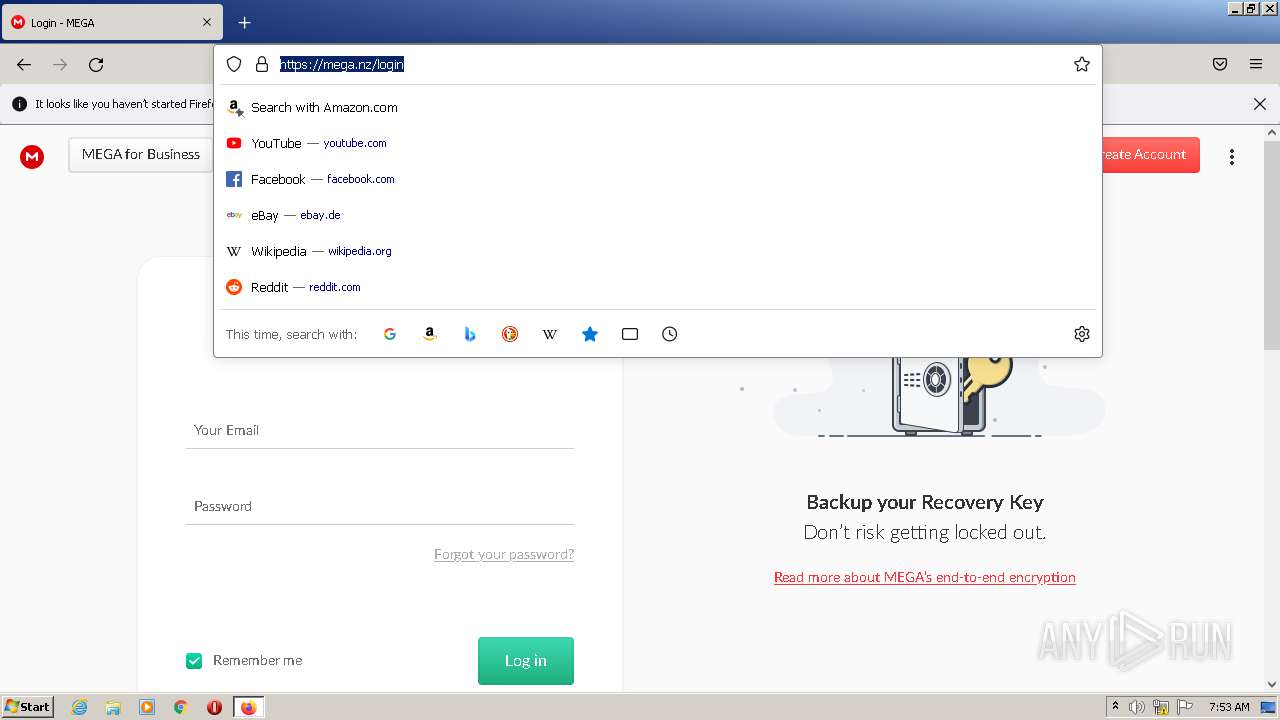
Task: Open a new browser tab
Action: [x=244, y=22]
